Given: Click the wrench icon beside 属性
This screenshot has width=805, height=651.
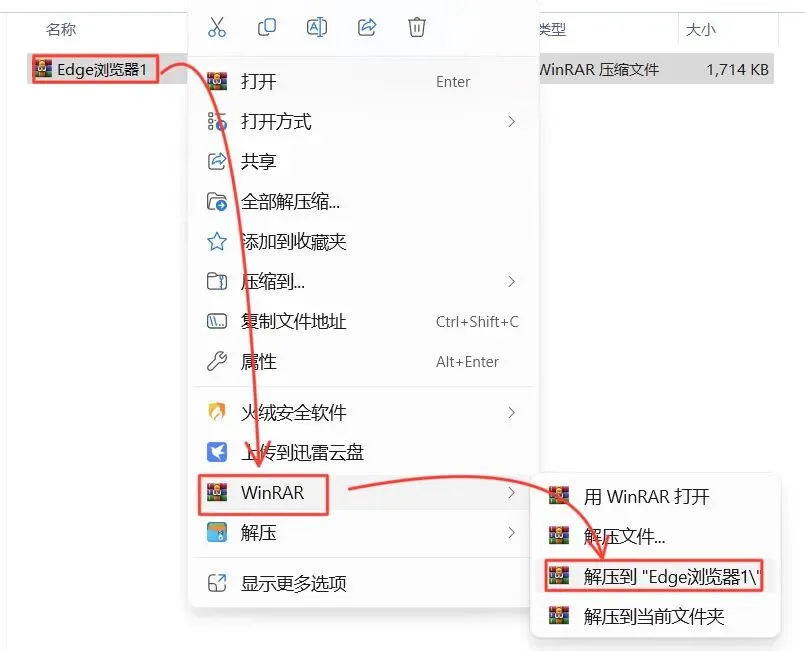Looking at the screenshot, I should click(217, 361).
